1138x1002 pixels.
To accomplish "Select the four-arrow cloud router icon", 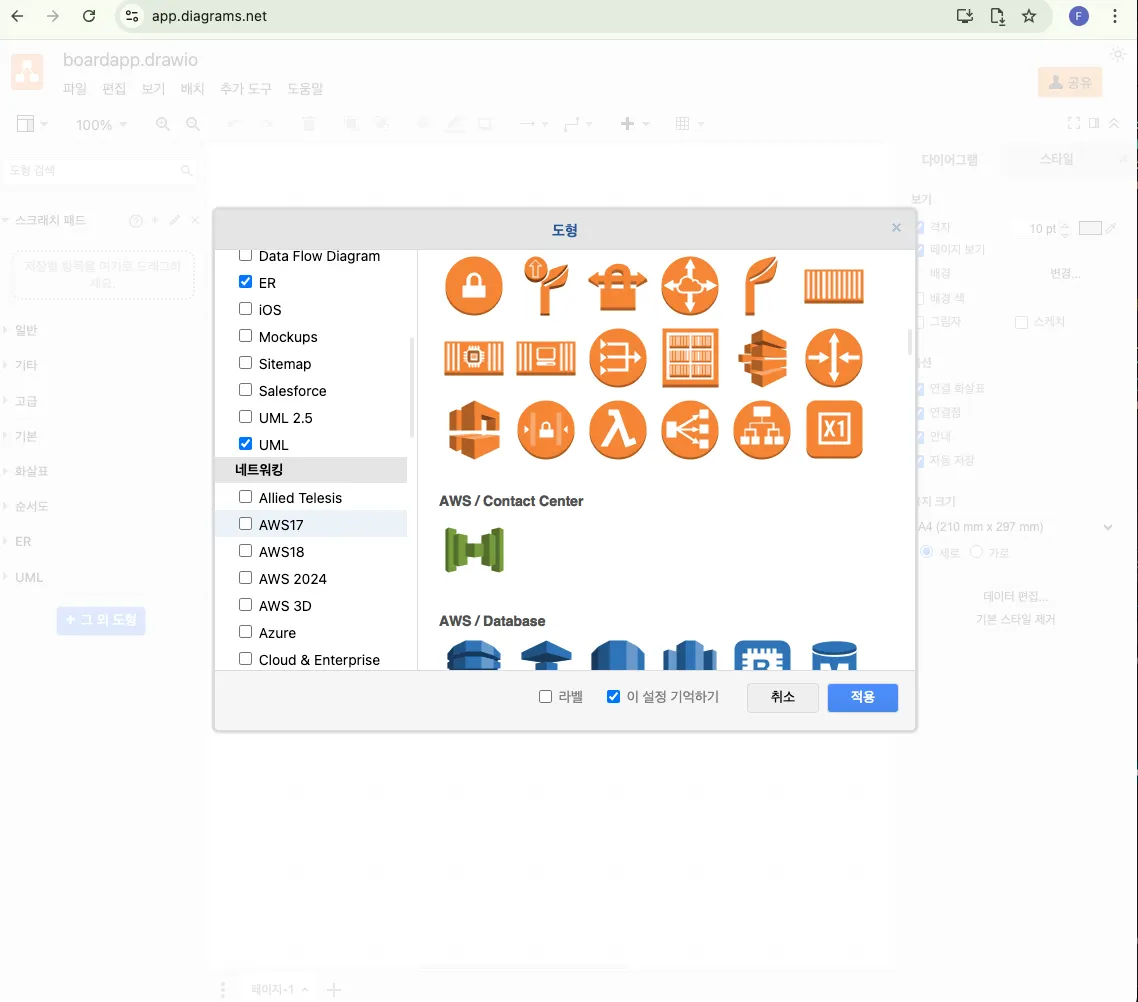I will coord(689,286).
